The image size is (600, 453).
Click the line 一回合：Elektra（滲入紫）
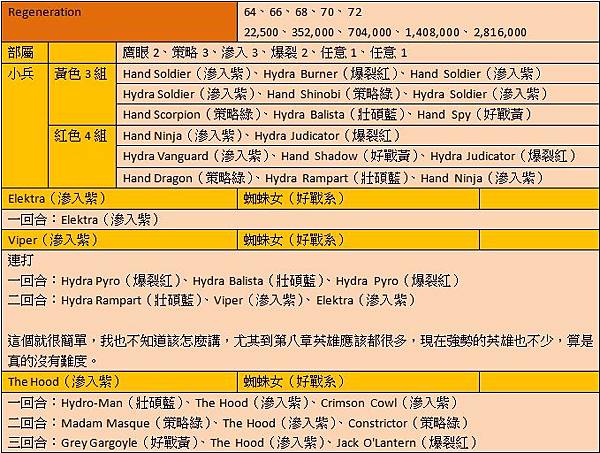83,220
